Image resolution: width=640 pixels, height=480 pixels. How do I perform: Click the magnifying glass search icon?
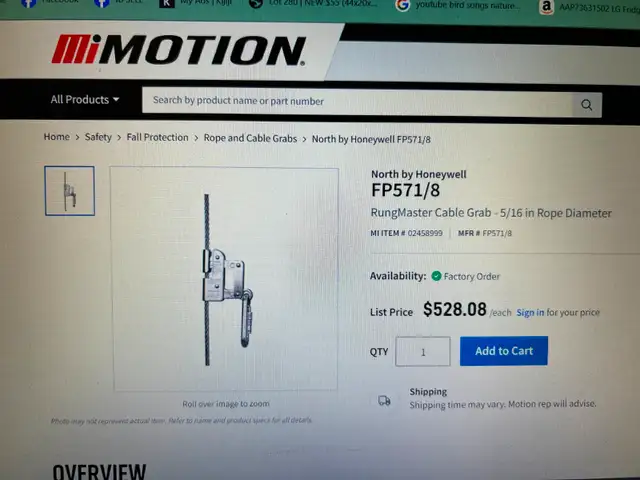587,105
